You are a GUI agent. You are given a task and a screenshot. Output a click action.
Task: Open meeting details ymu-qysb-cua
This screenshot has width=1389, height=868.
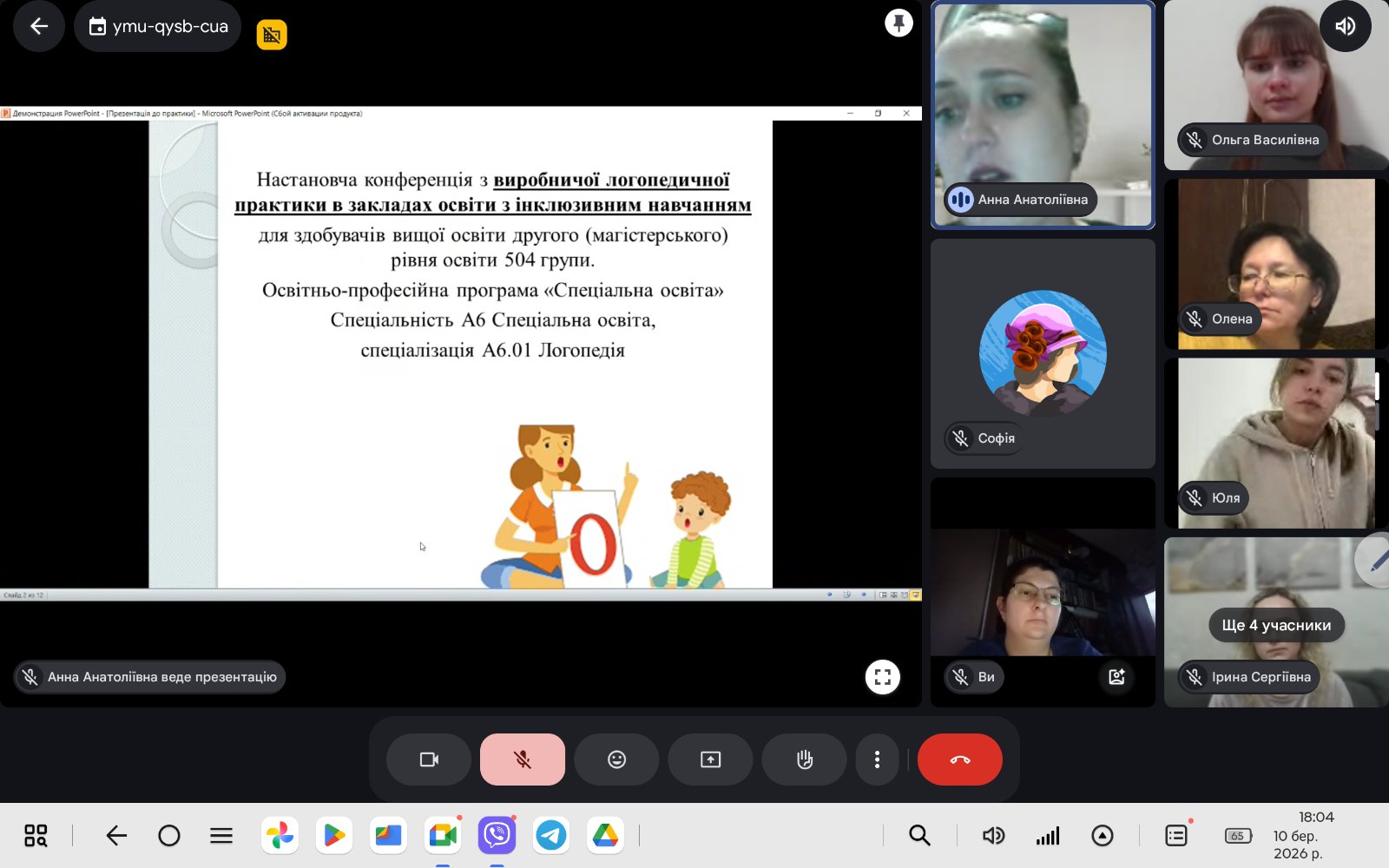158,26
